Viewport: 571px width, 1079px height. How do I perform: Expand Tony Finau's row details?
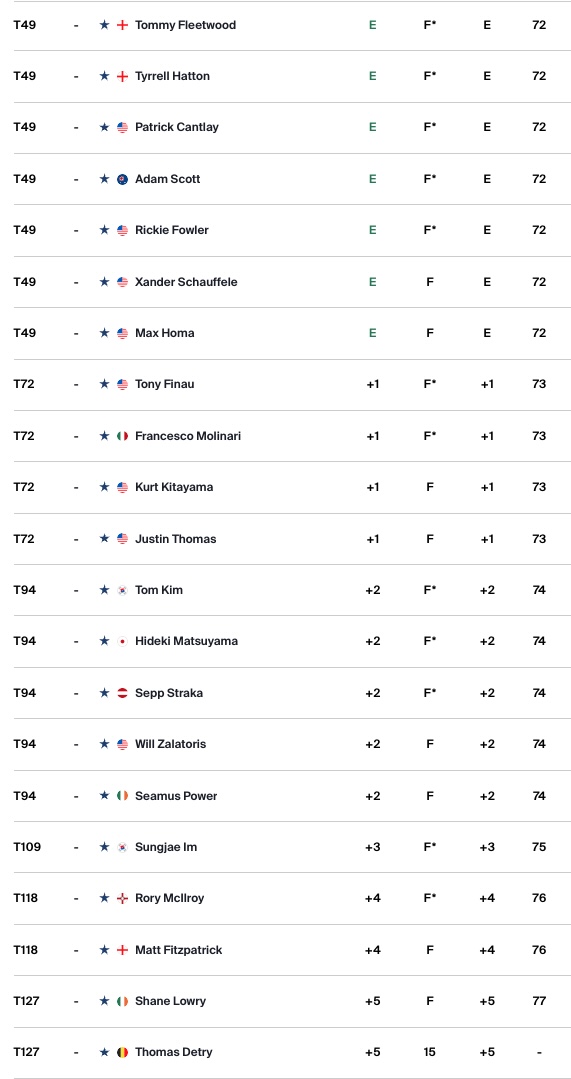[286, 385]
